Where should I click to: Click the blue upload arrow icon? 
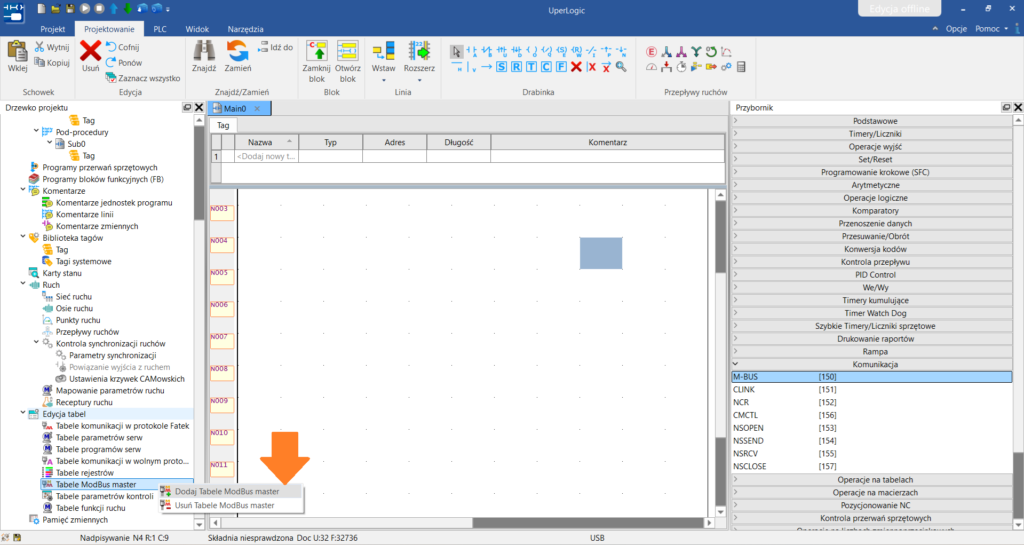point(114,8)
